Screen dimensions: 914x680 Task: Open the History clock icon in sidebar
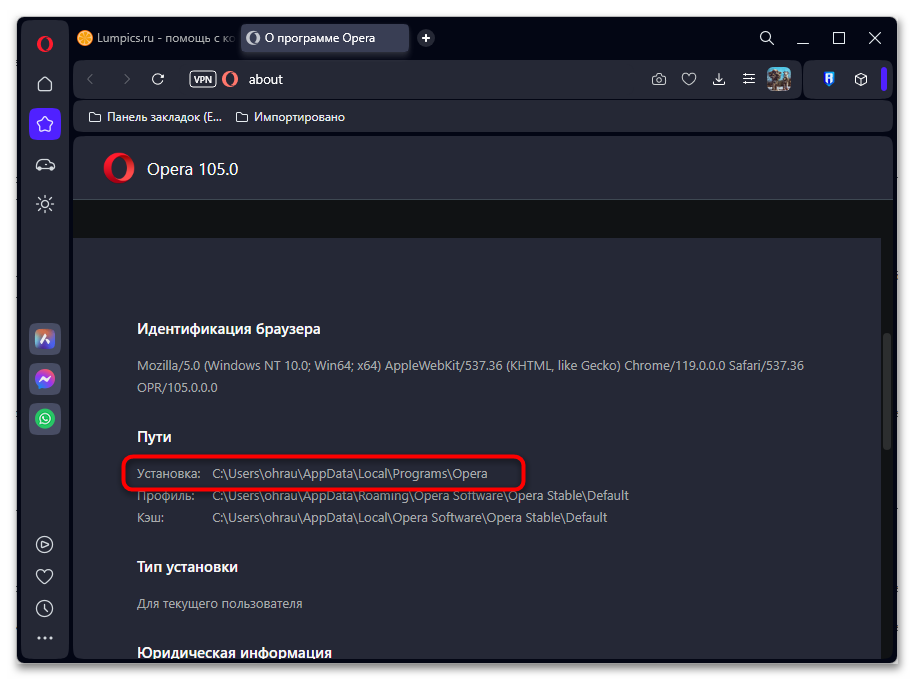coord(45,609)
